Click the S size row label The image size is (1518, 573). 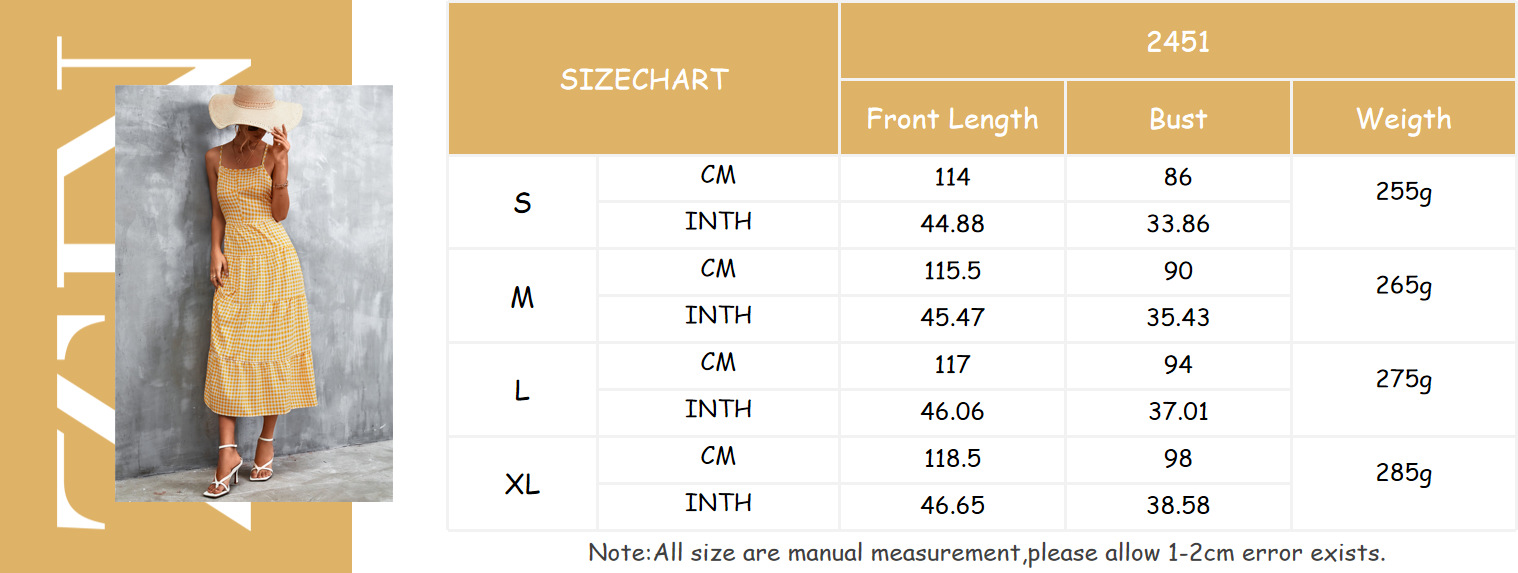pos(522,203)
